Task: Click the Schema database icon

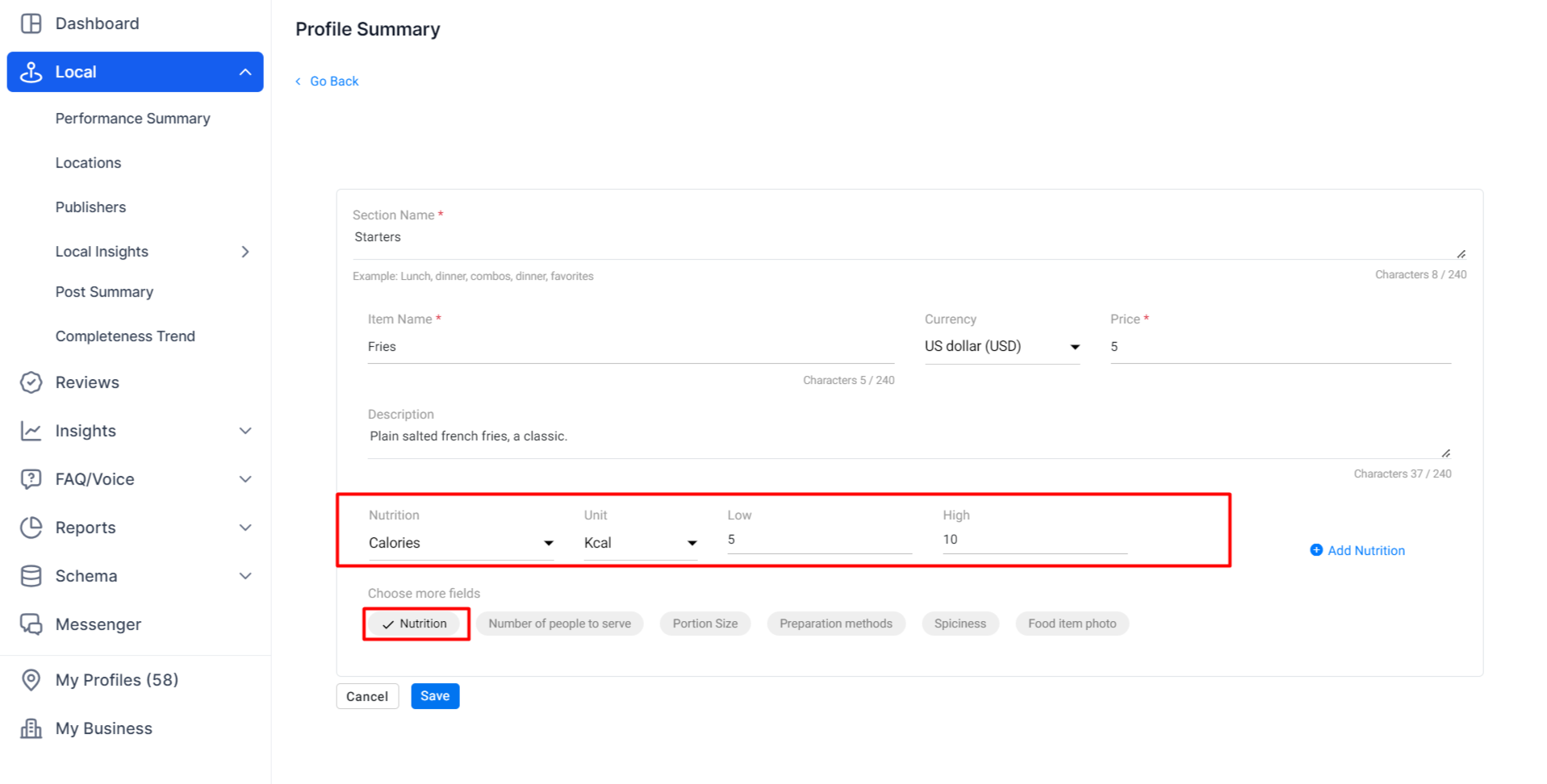Action: (31, 576)
